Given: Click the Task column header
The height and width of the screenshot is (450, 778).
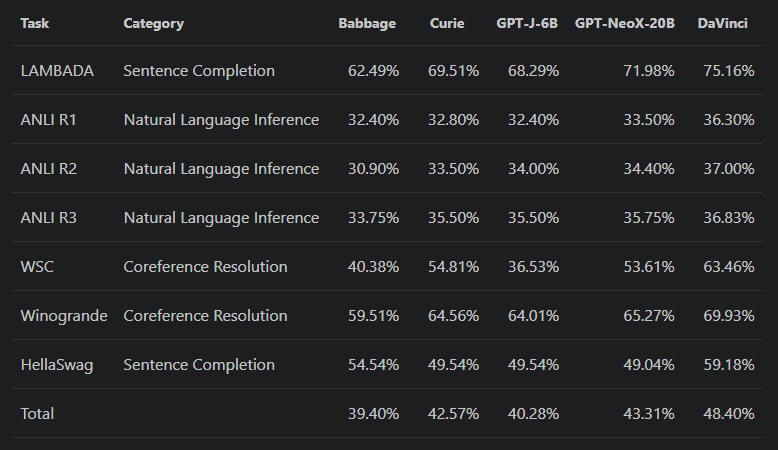Looking at the screenshot, I should pyautogui.click(x=35, y=23).
